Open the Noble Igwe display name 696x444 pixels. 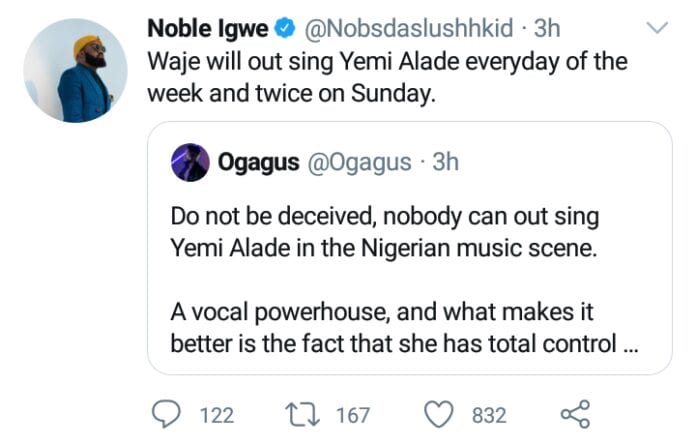(204, 25)
